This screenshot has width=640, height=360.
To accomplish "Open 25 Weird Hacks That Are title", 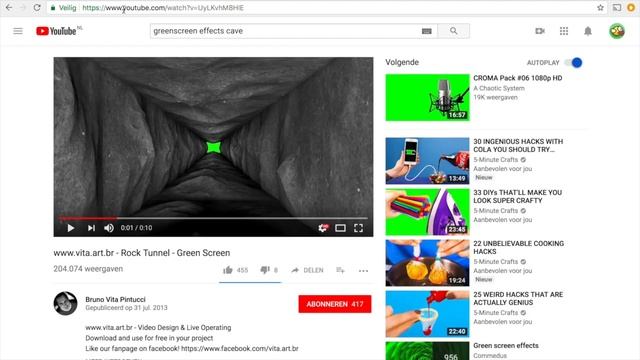I will point(518,298).
